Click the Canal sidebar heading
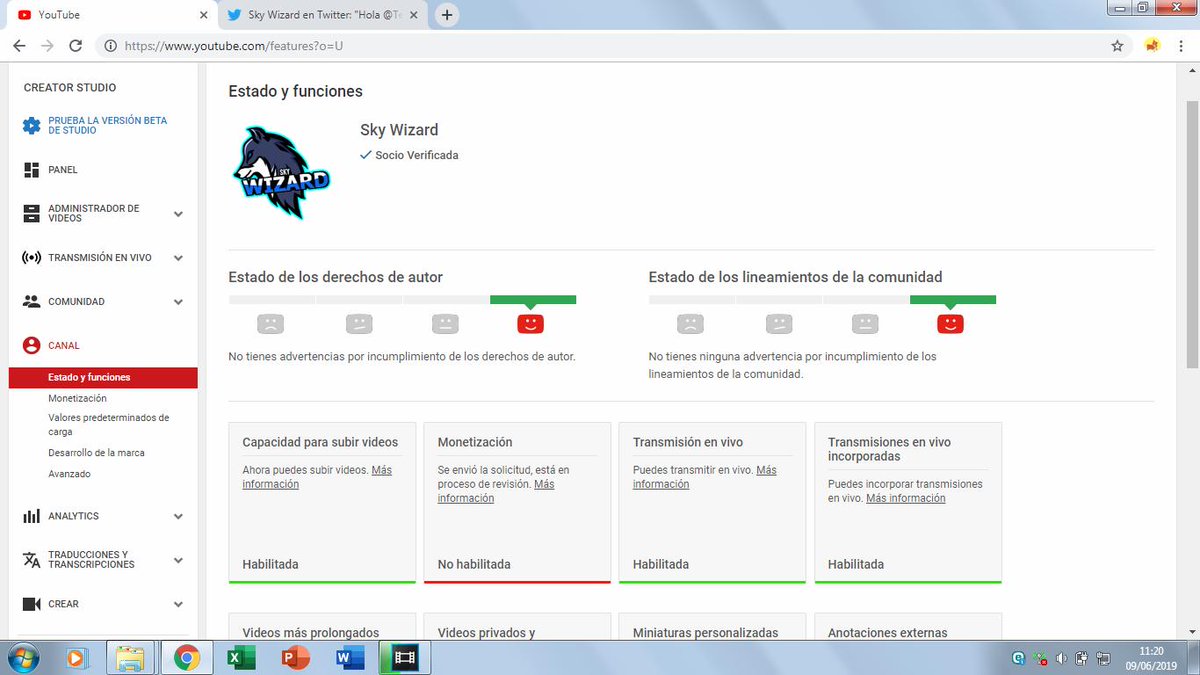 [x=64, y=346]
